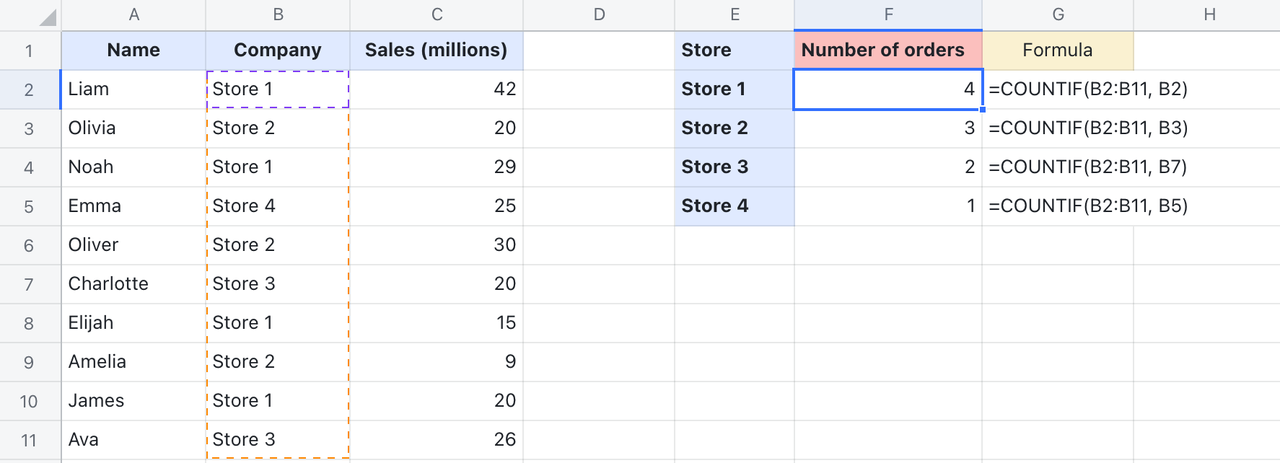Image resolution: width=1280 pixels, height=463 pixels.
Task: Select the cell containing "Charlotte"
Action: 133,284
